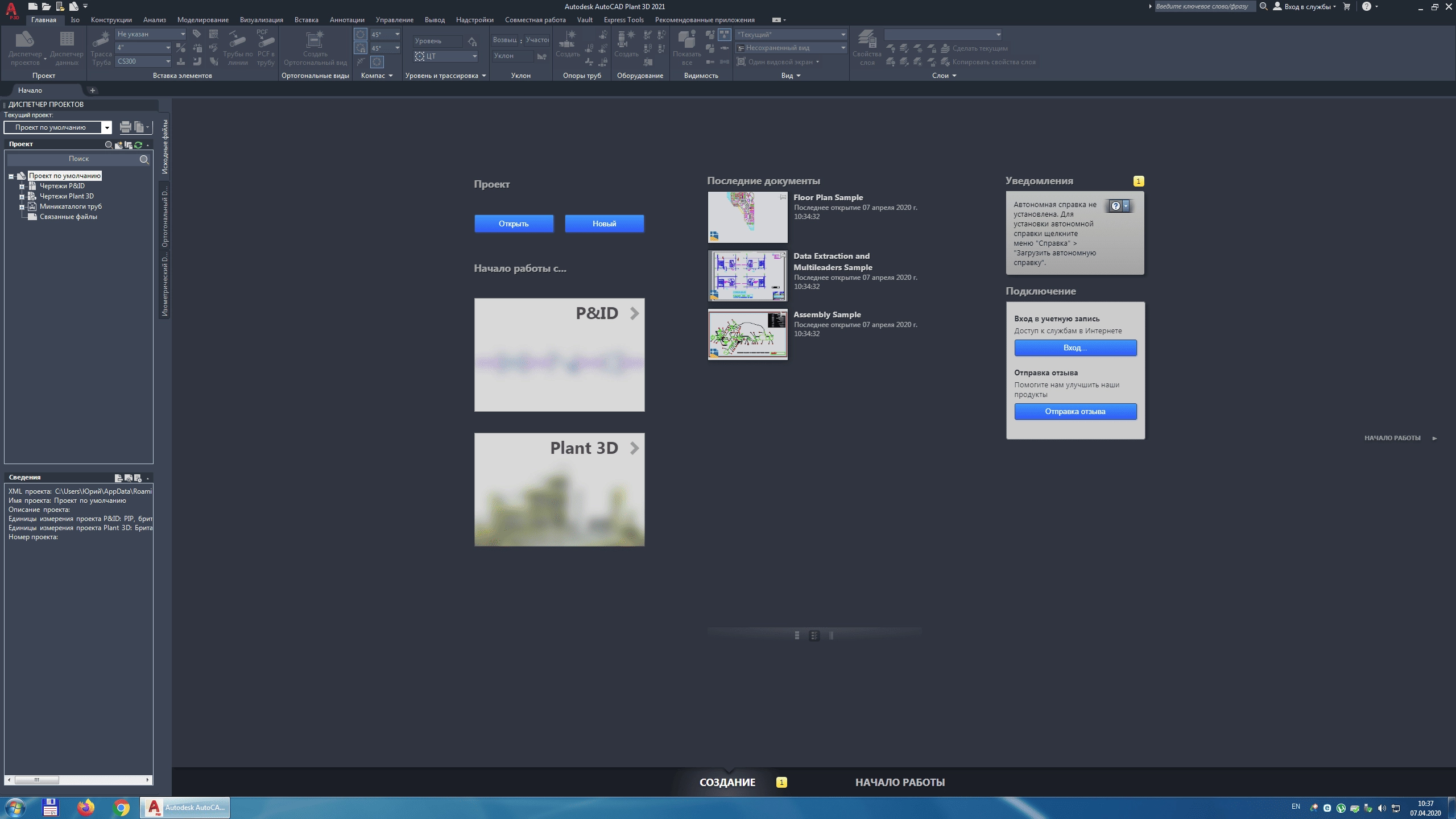Click the new drawing icon in the Проект header
This screenshot has height=819, width=1456.
[x=119, y=144]
